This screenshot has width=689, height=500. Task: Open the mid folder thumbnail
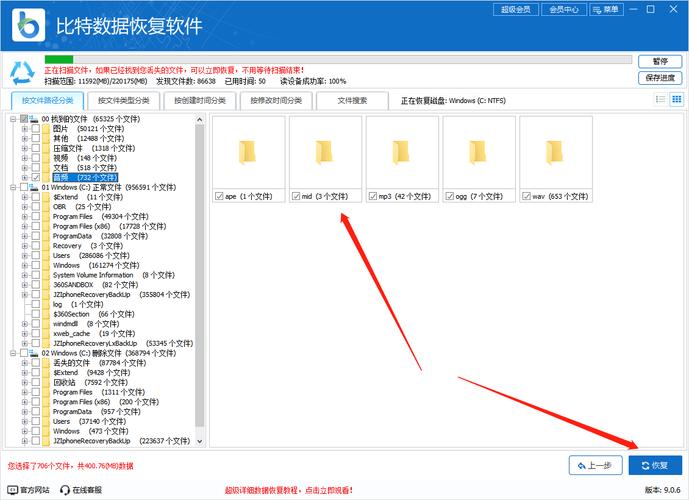(x=325, y=152)
